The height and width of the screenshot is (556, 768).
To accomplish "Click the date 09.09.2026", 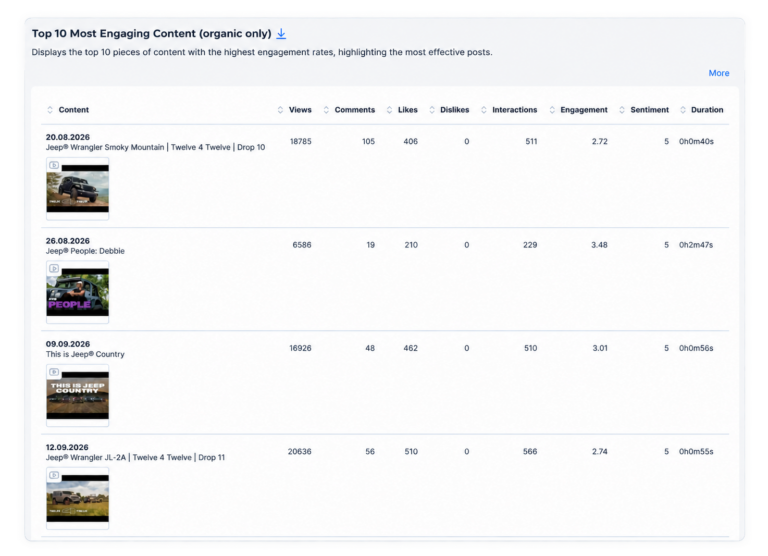I will pos(68,344).
